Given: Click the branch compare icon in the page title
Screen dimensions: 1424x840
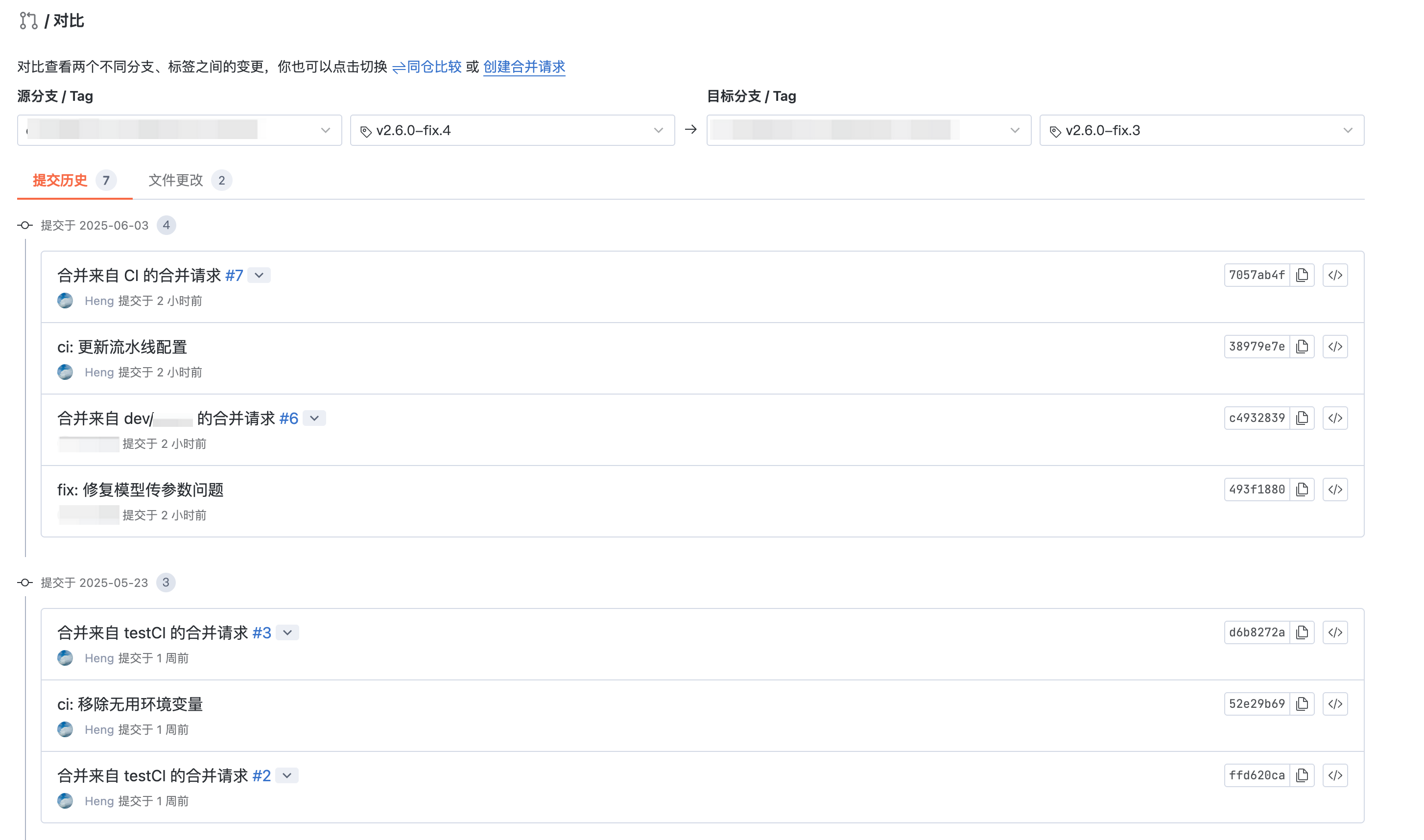Looking at the screenshot, I should [26, 21].
